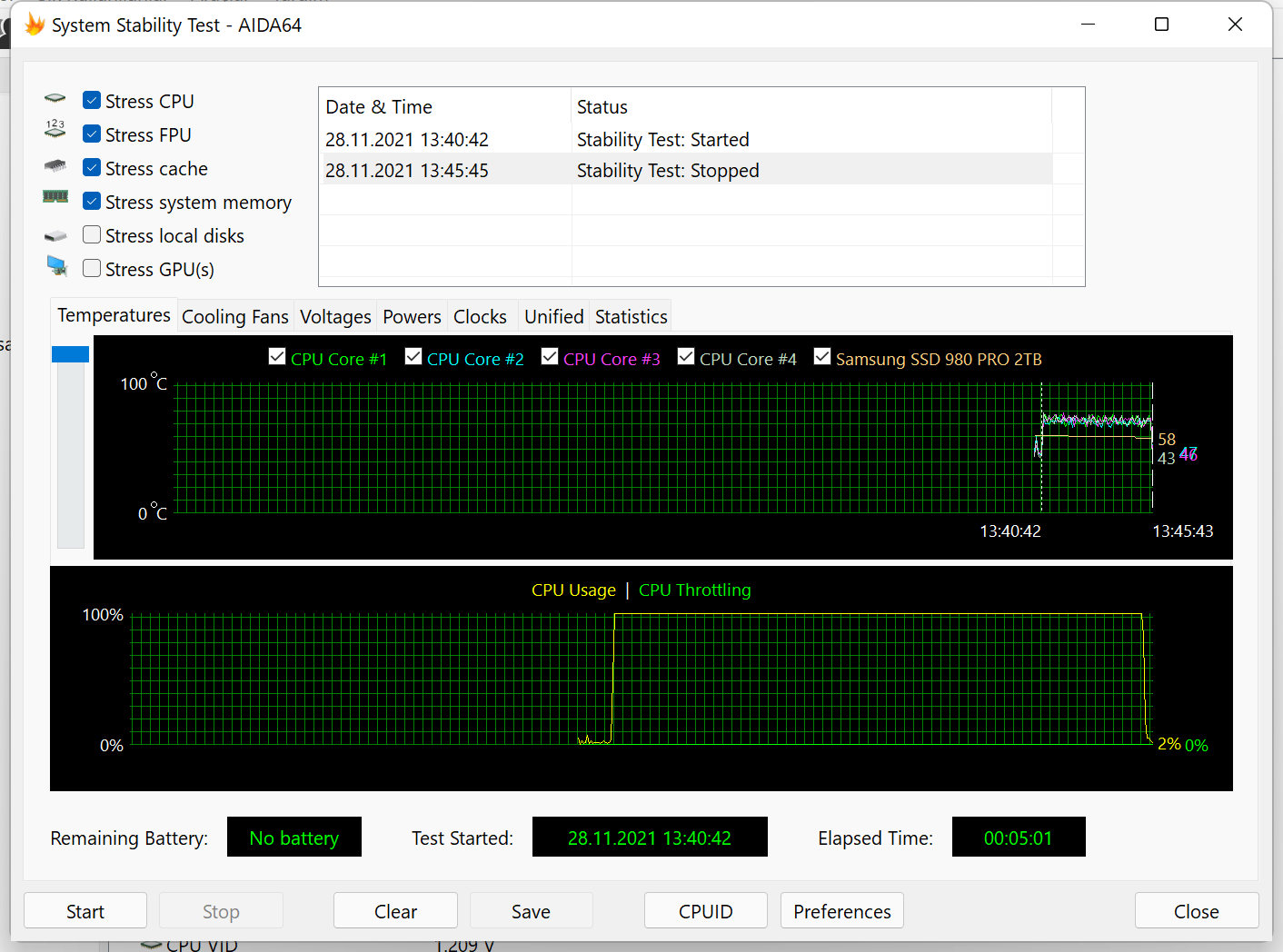Click the 13:40:42 time label on temperature graph
Viewport: 1283px width, 952px height.
pyautogui.click(x=1010, y=531)
